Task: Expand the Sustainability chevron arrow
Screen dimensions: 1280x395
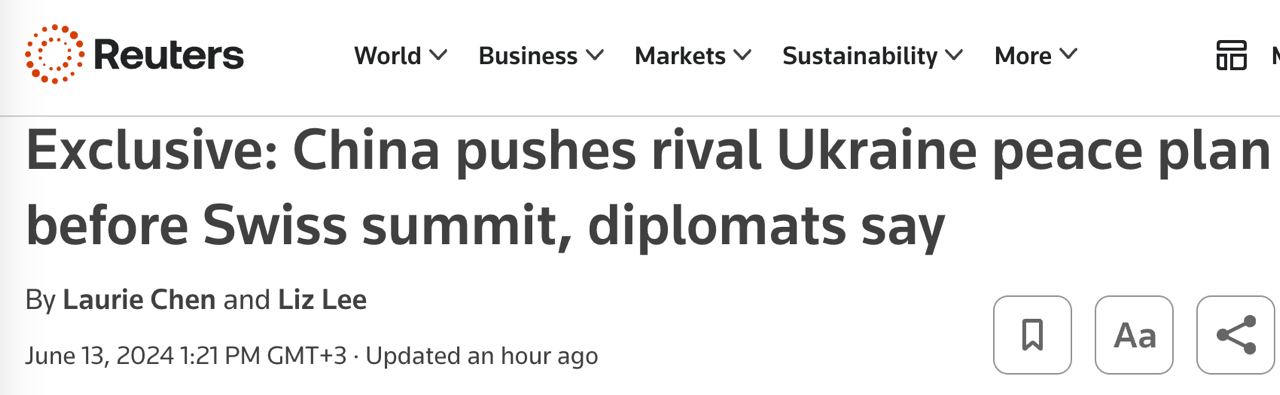Action: coord(954,56)
